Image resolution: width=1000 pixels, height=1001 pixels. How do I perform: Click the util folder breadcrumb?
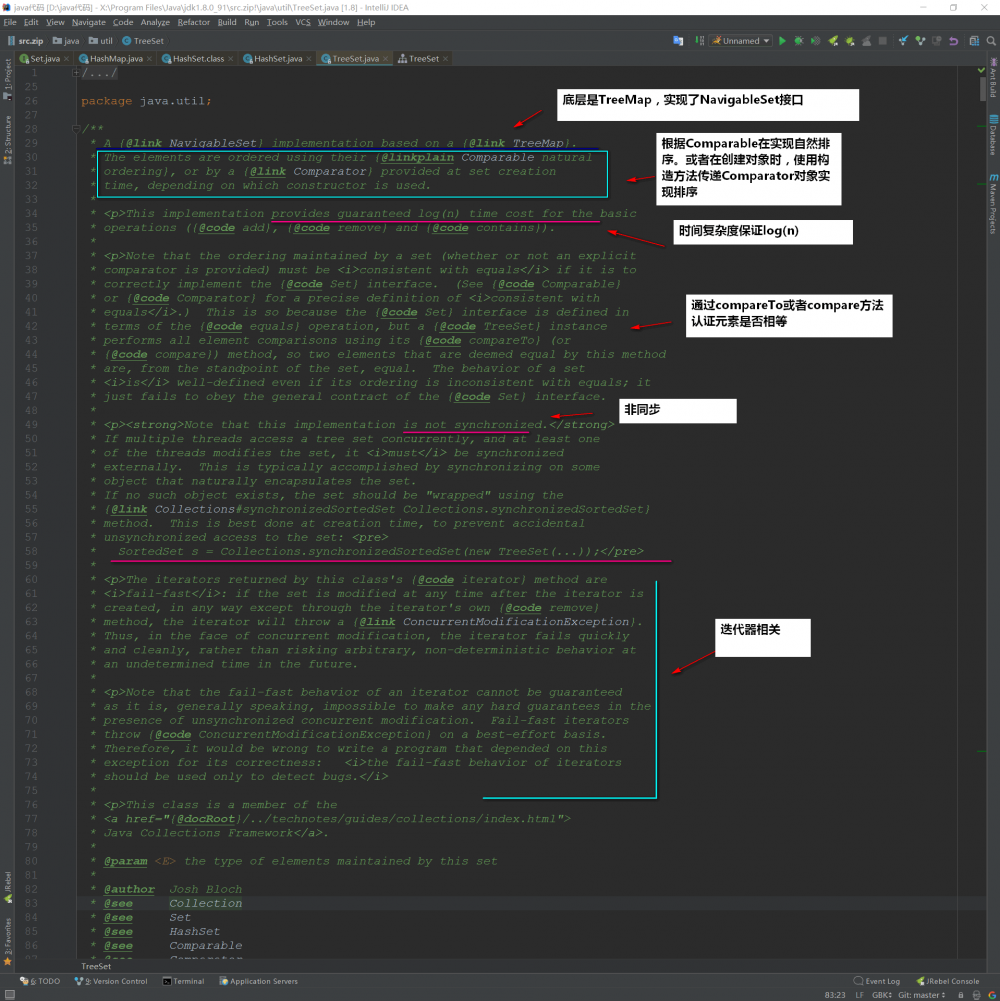pos(101,41)
